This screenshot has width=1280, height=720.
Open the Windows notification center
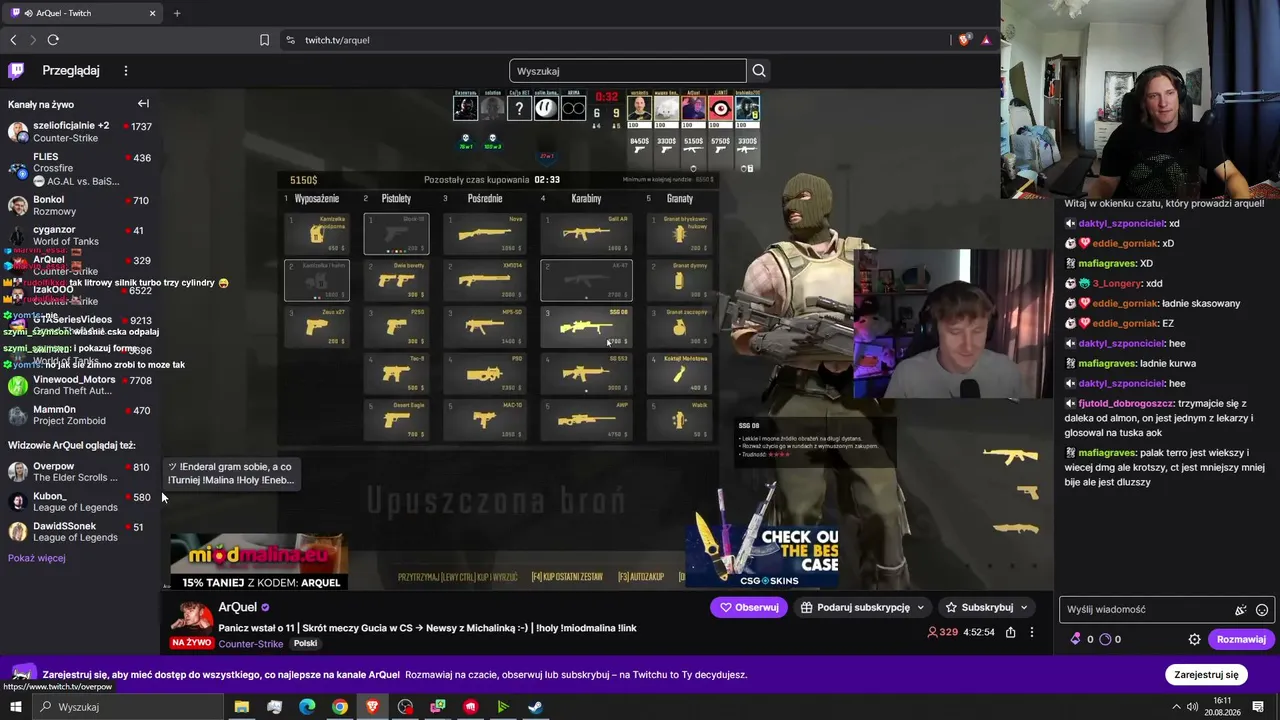tap(1258, 707)
